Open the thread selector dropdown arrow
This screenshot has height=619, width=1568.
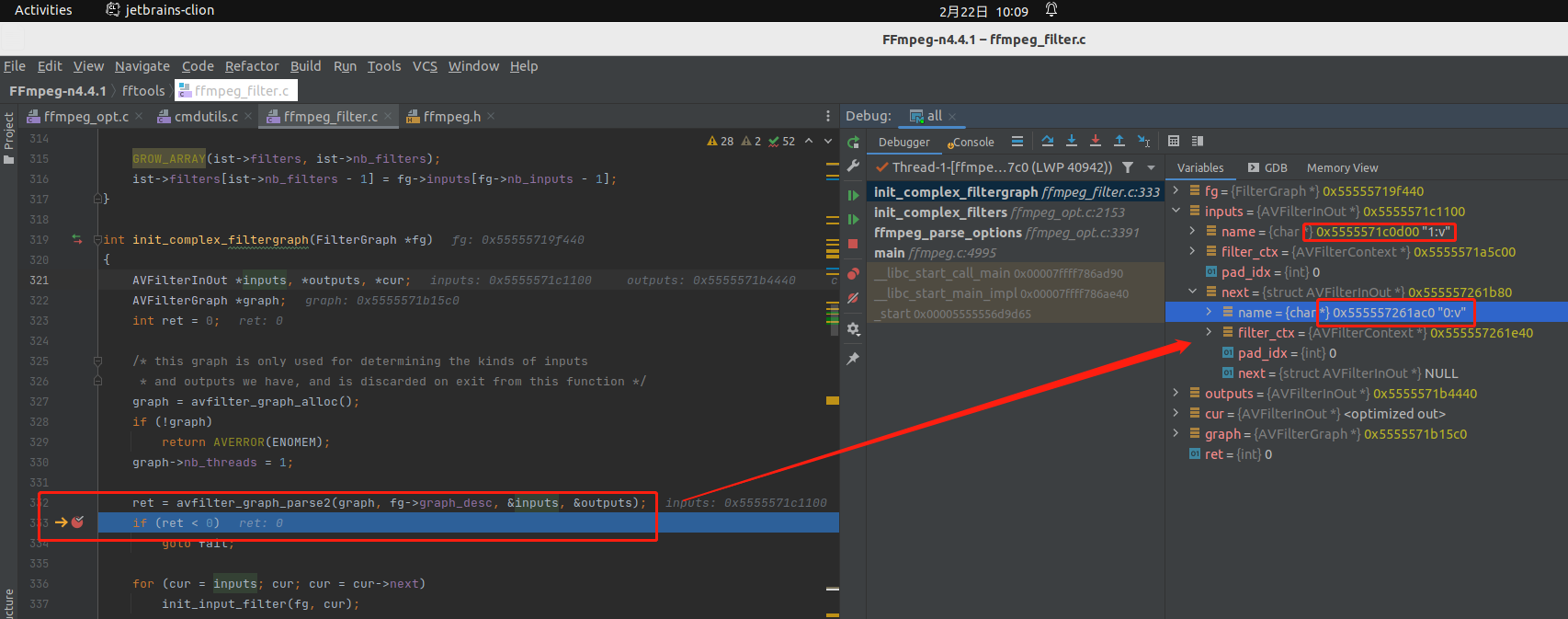click(x=1151, y=167)
